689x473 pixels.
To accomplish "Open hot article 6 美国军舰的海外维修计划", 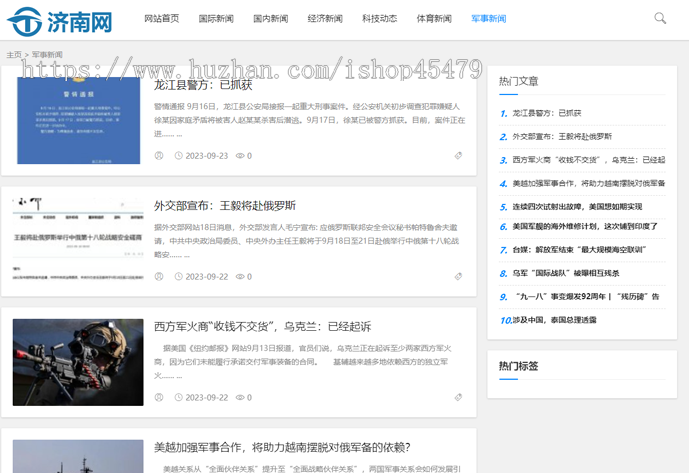I will (x=585, y=226).
